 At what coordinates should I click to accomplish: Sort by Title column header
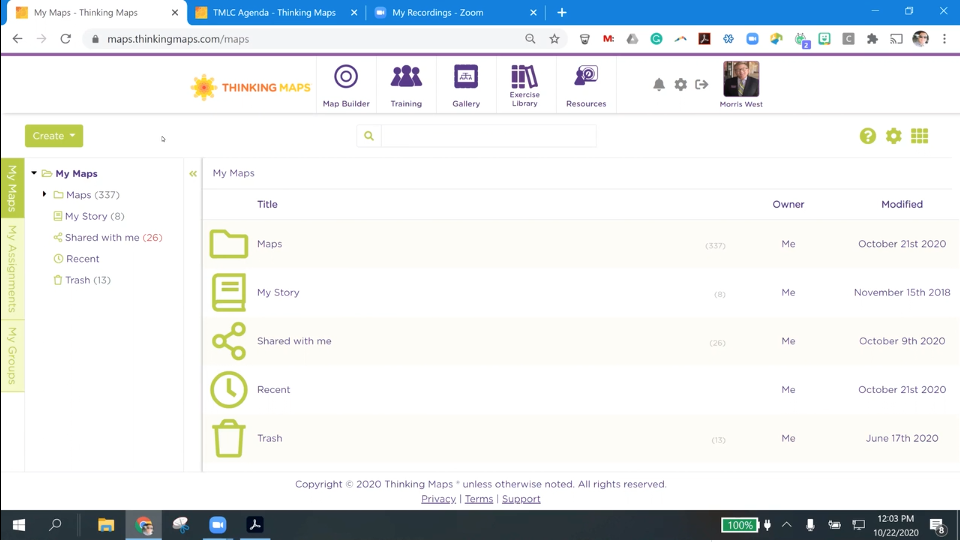(x=267, y=205)
